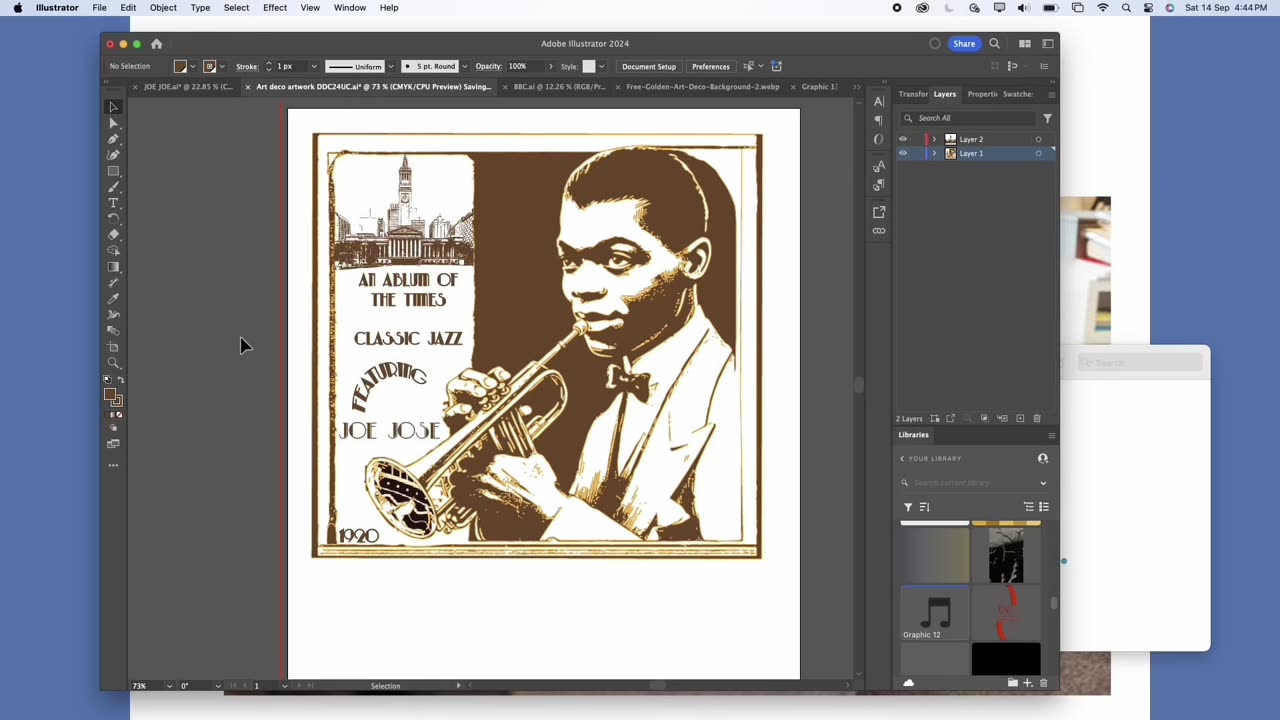The height and width of the screenshot is (720, 1280).
Task: Open the Window menu
Action: tap(350, 8)
